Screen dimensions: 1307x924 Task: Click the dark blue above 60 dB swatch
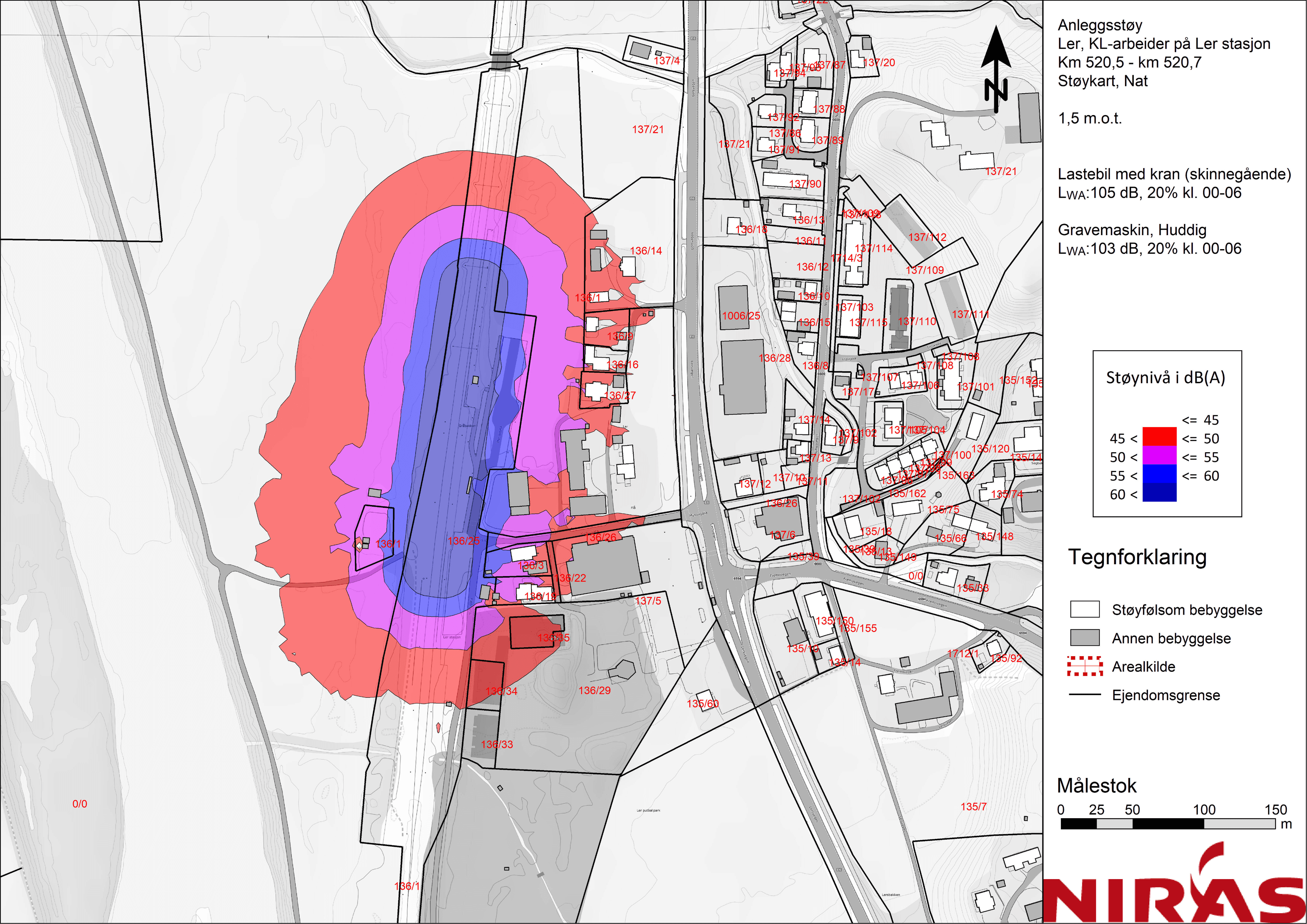click(x=1159, y=492)
